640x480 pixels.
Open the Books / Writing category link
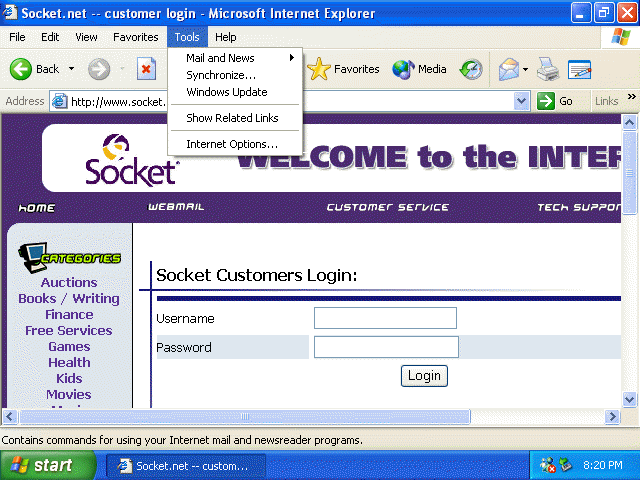69,298
